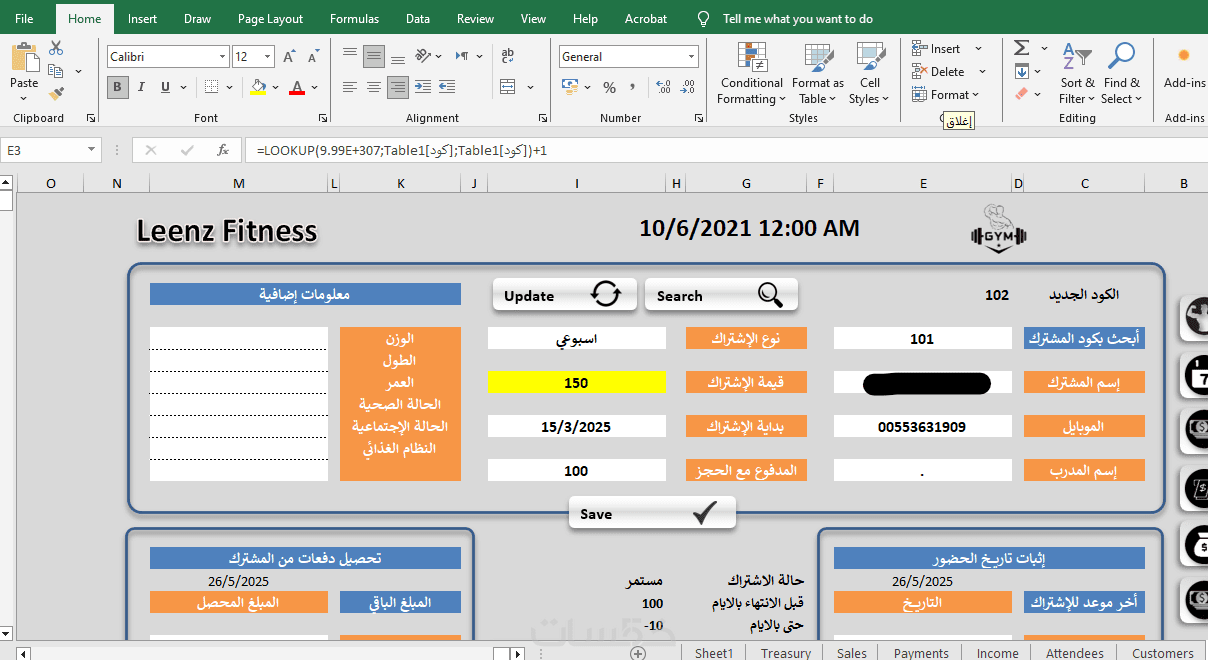Click the Copy icon in Clipboard
This screenshot has height=660, width=1208.
click(56, 71)
